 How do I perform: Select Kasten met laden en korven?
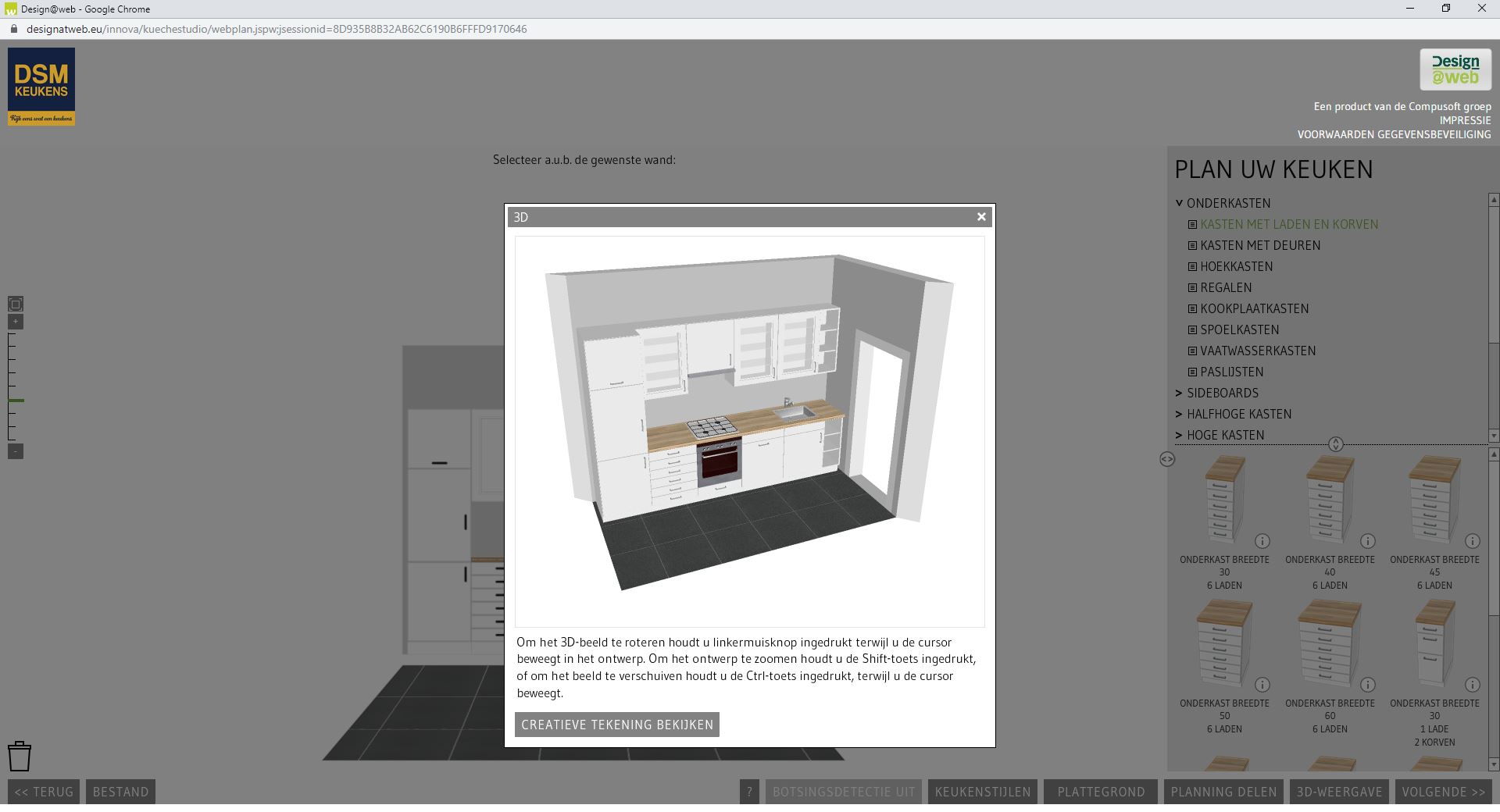coord(1289,224)
